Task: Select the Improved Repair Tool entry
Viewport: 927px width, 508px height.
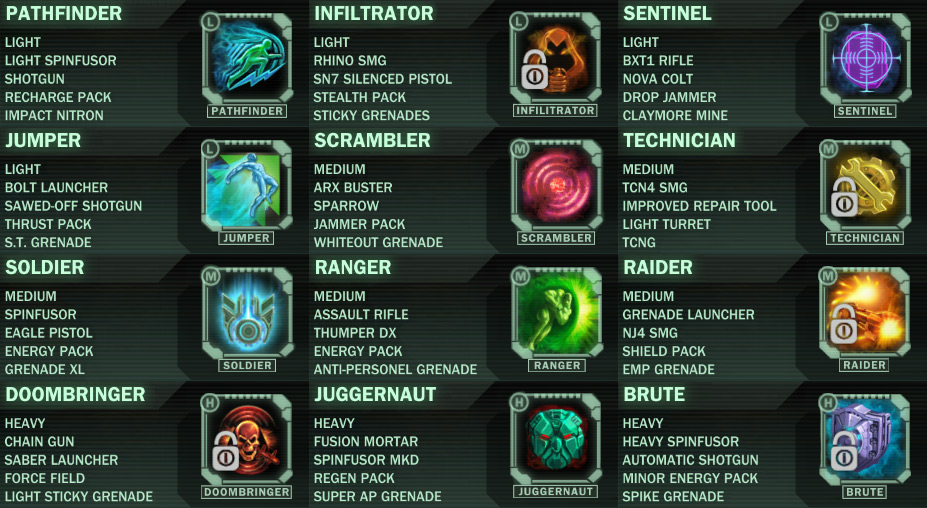Action: coord(699,206)
